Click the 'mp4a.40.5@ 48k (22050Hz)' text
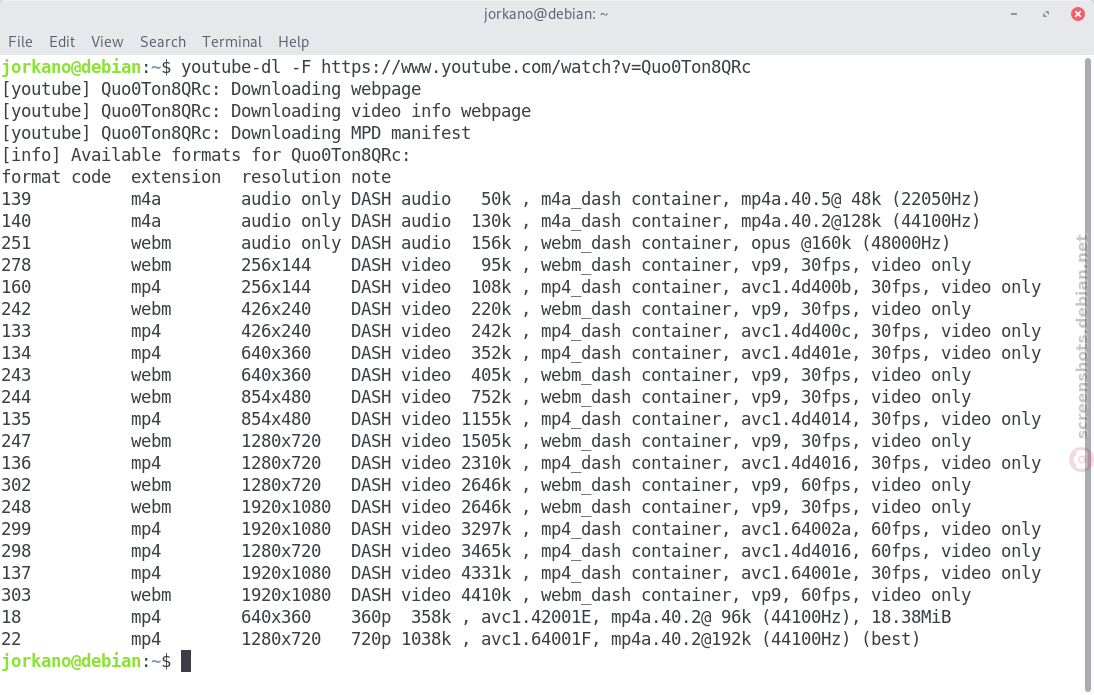Viewport: 1094px width, 695px height. [x=860, y=199]
